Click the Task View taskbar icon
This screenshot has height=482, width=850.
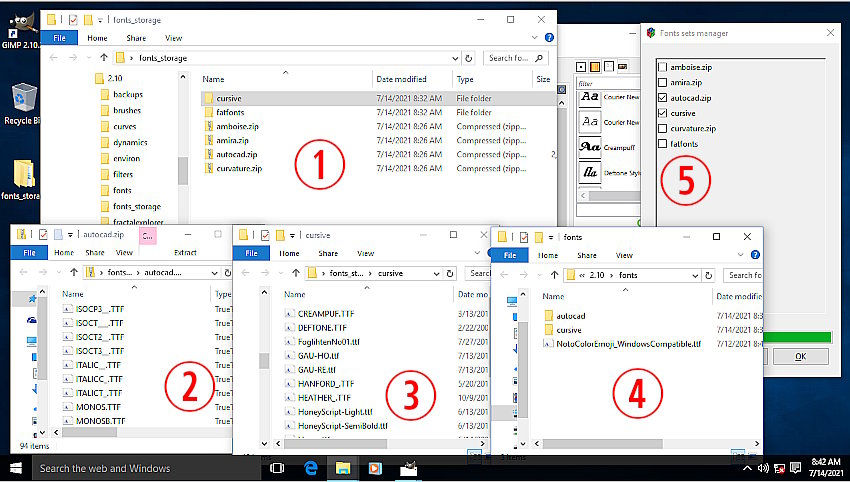277,468
